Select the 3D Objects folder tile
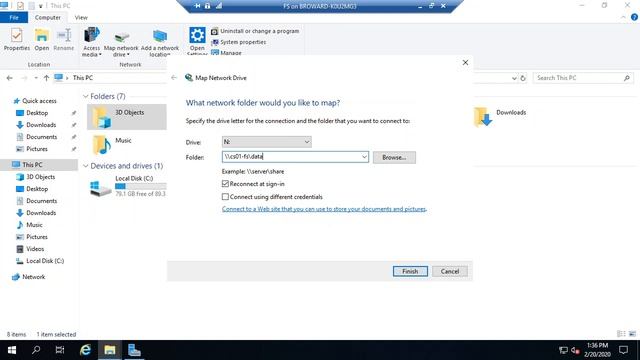The width and height of the screenshot is (640, 360). (x=127, y=117)
